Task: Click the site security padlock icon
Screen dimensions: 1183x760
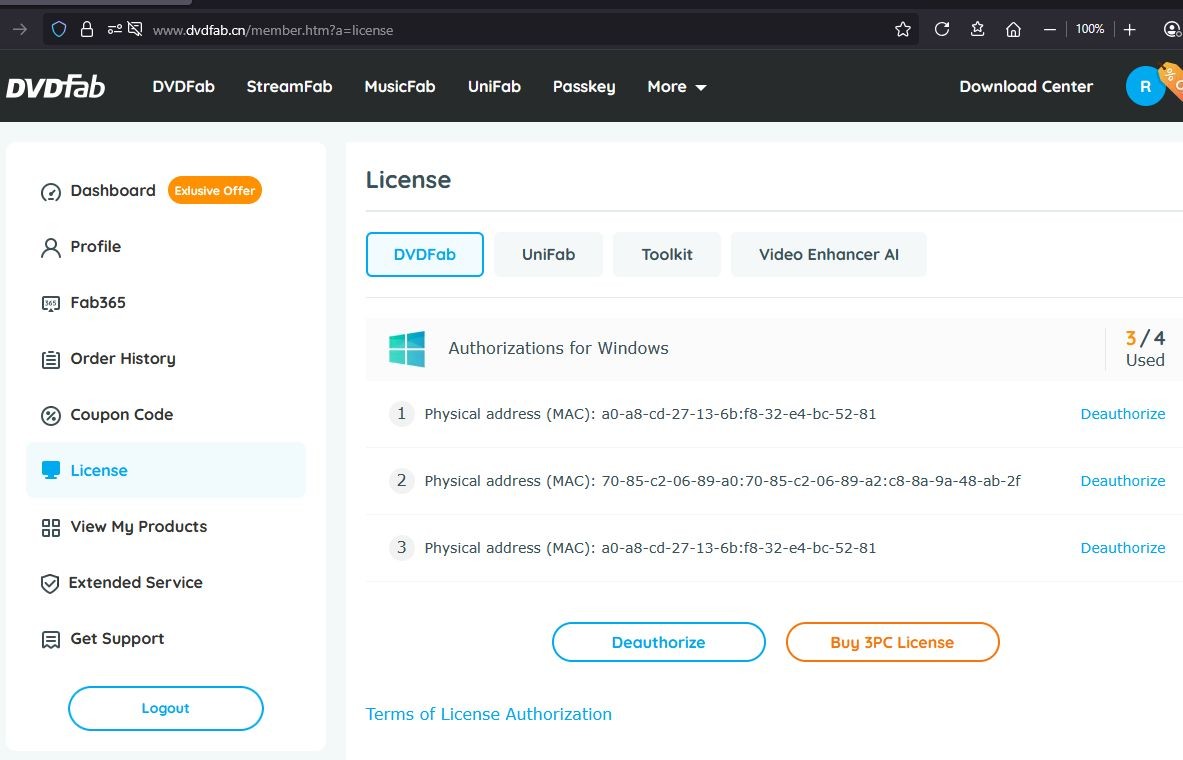Action: coord(87,29)
